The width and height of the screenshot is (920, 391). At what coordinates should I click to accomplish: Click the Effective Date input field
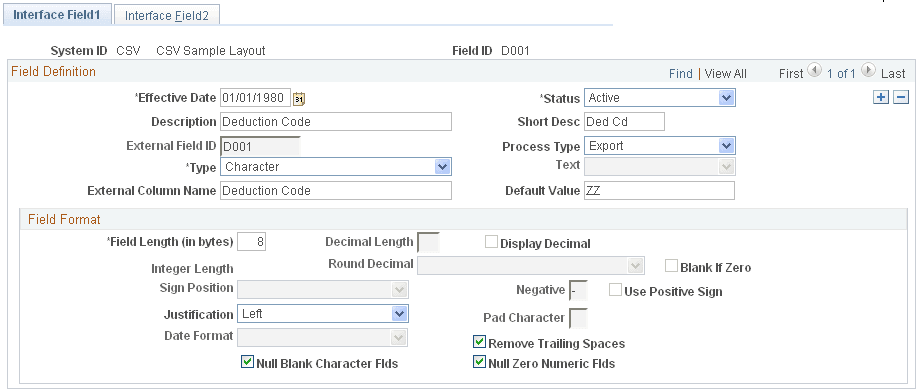(x=255, y=98)
